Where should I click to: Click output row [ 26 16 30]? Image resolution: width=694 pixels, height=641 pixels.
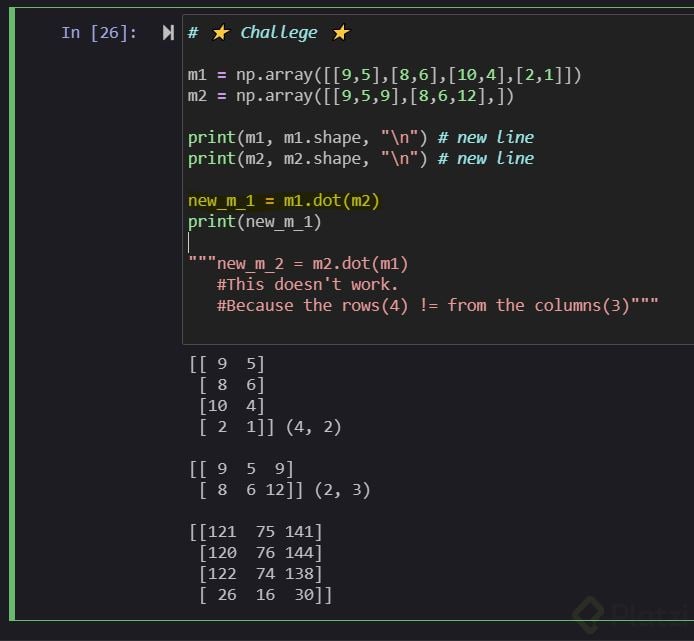(265, 595)
